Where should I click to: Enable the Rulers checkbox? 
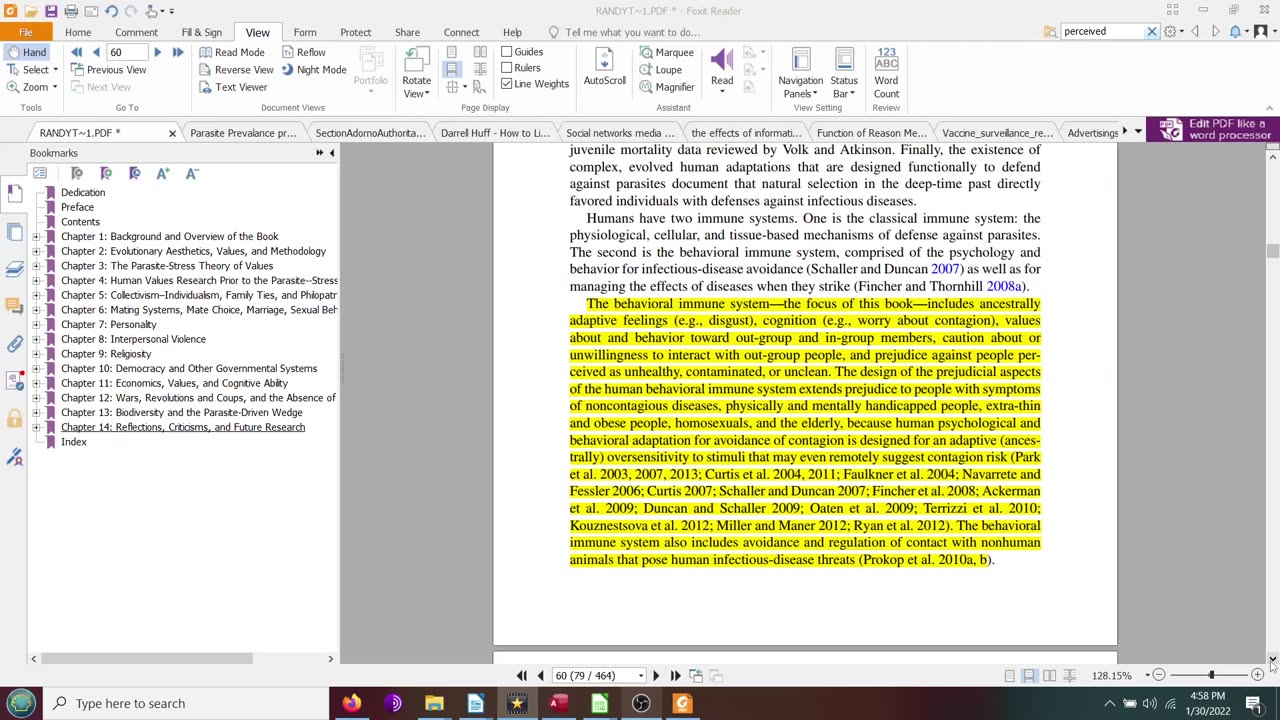pos(507,68)
